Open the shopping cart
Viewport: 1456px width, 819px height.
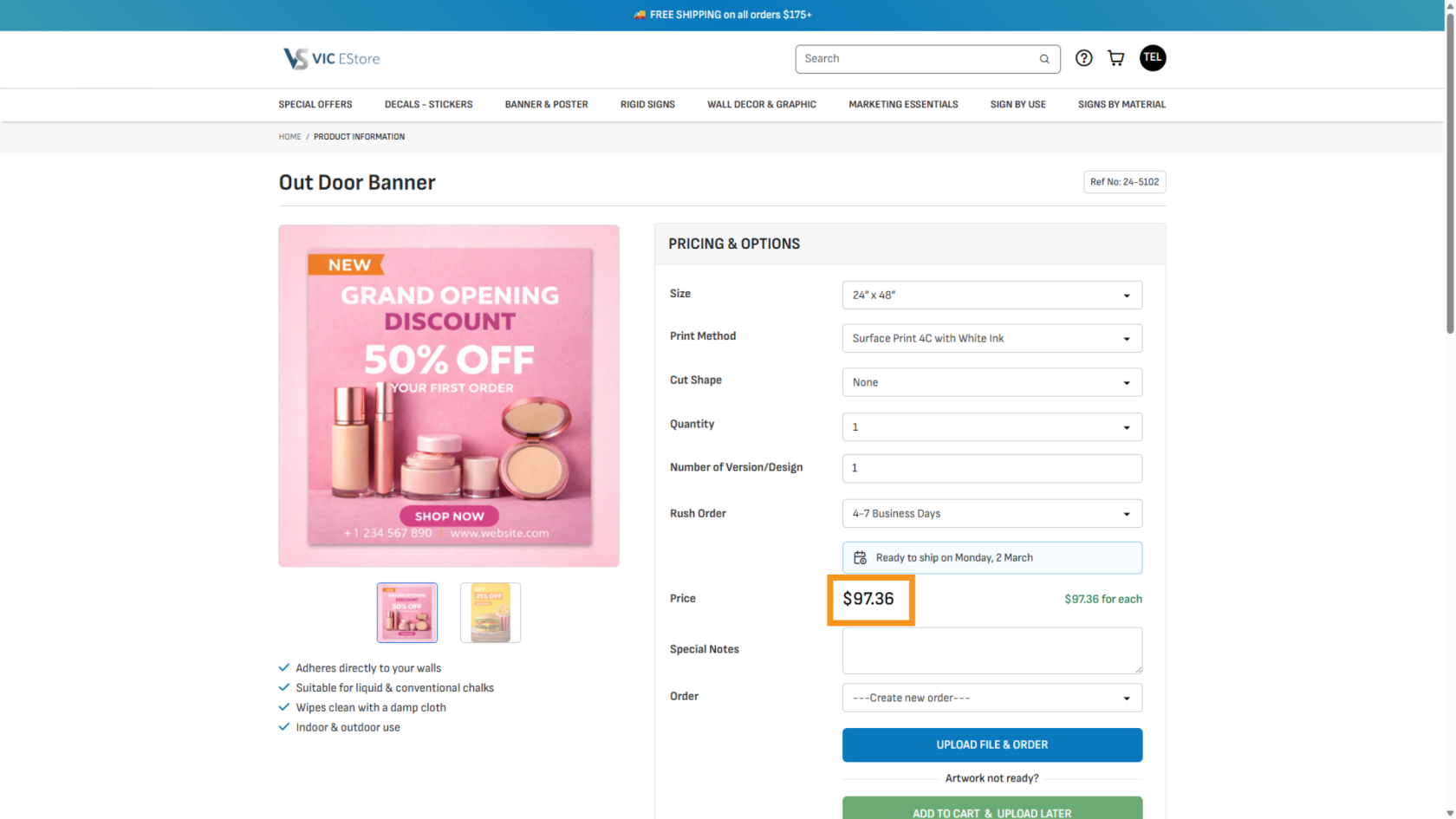click(1116, 58)
